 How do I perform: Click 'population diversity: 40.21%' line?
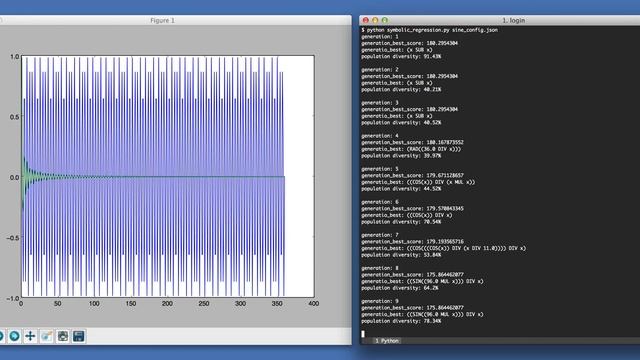point(401,89)
